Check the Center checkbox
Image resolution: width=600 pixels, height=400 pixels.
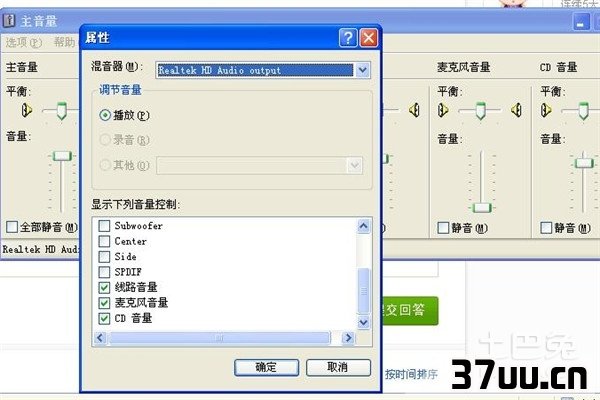point(104,241)
